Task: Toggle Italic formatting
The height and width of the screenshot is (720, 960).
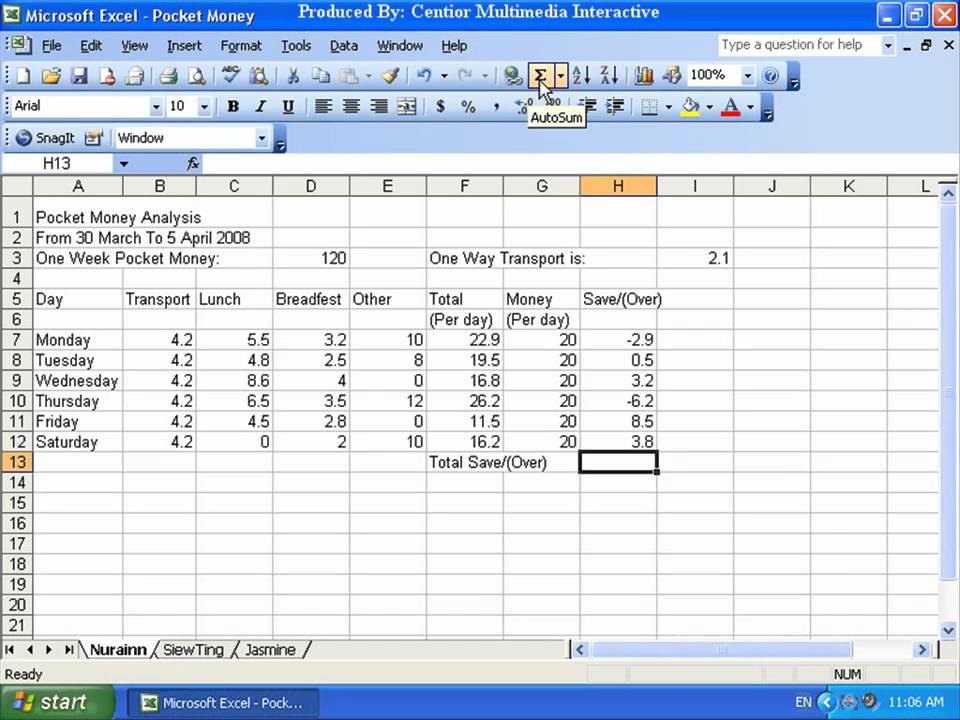Action: (x=260, y=107)
